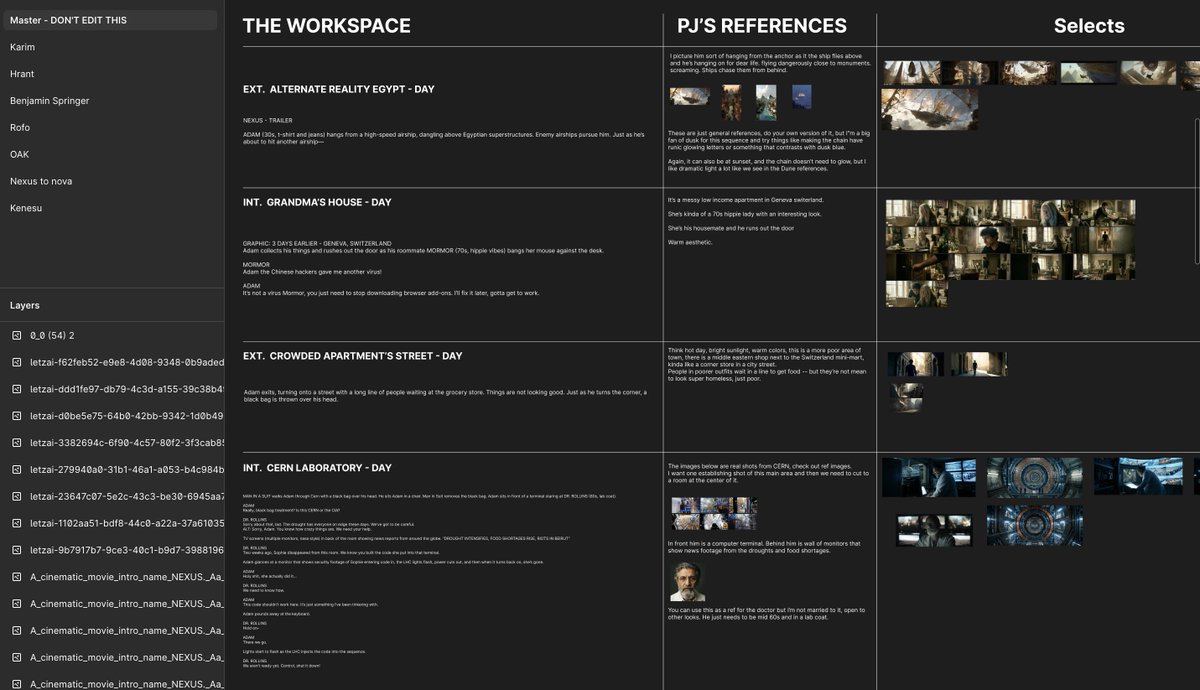This screenshot has height=690, width=1200.
Task: Open the Karim page
Action: tap(22, 47)
